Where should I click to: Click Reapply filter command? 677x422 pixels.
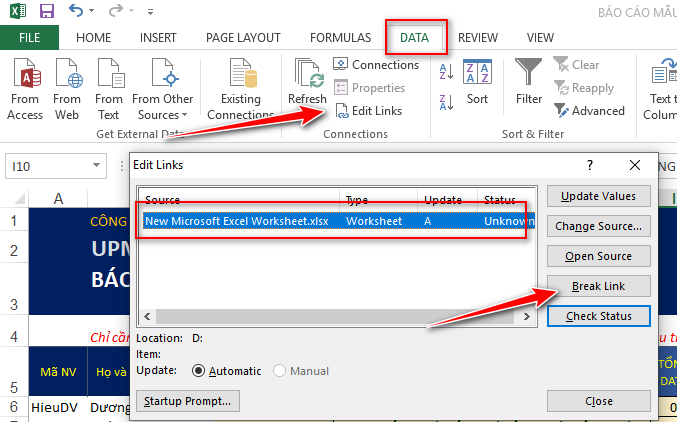[584, 88]
